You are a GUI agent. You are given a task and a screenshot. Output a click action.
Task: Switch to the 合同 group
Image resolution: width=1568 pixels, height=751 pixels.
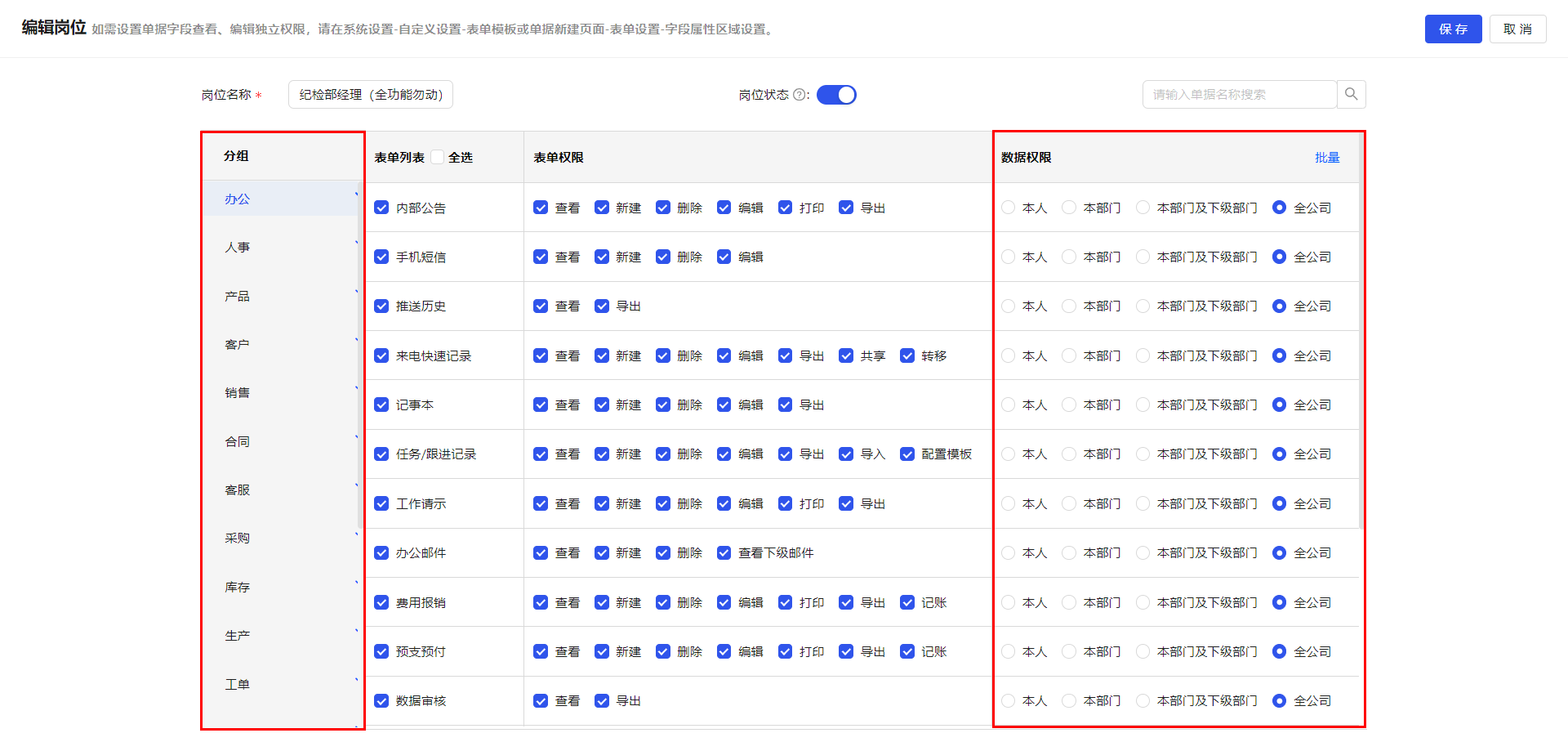[238, 441]
